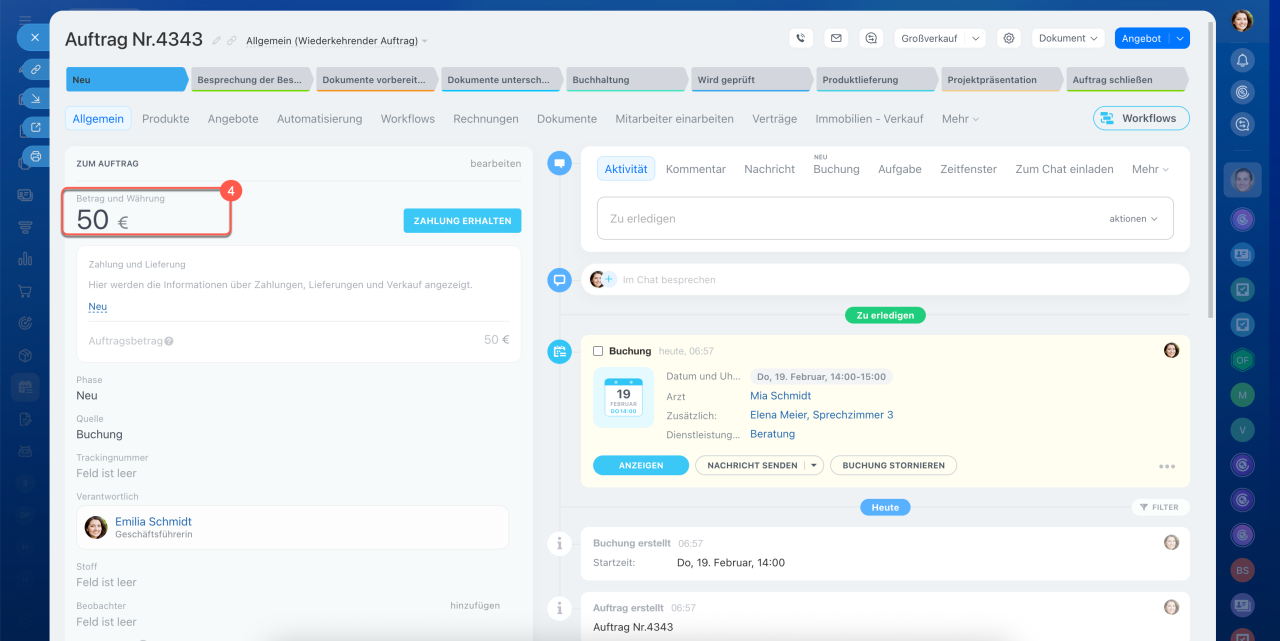The height and width of the screenshot is (641, 1280).
Task: Click the Zahlung erhalten button
Action: (x=462, y=221)
